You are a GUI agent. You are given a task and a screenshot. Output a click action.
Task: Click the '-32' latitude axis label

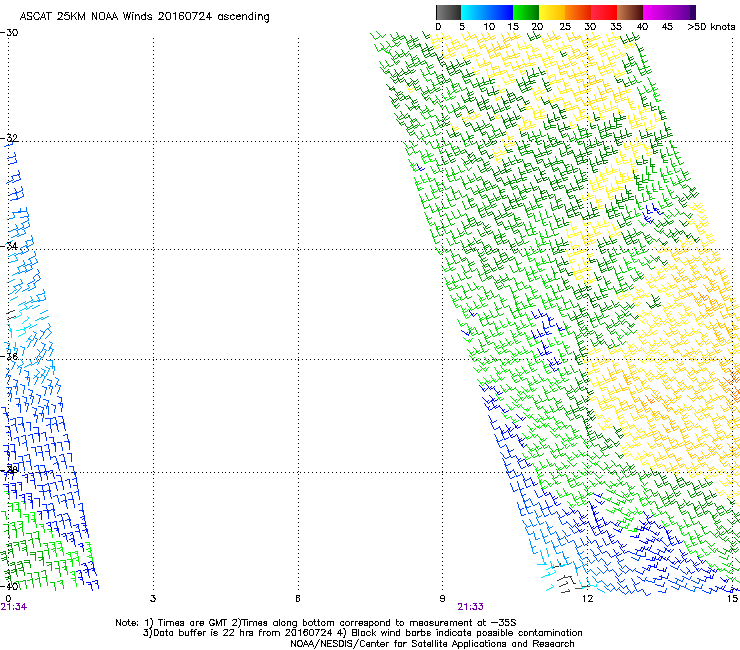(x=9, y=138)
